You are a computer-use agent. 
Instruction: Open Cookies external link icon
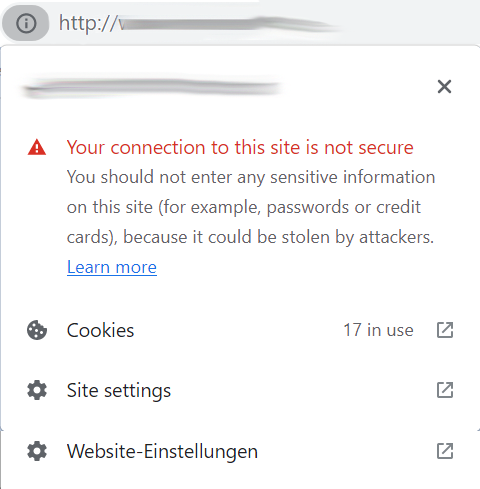pyautogui.click(x=445, y=330)
